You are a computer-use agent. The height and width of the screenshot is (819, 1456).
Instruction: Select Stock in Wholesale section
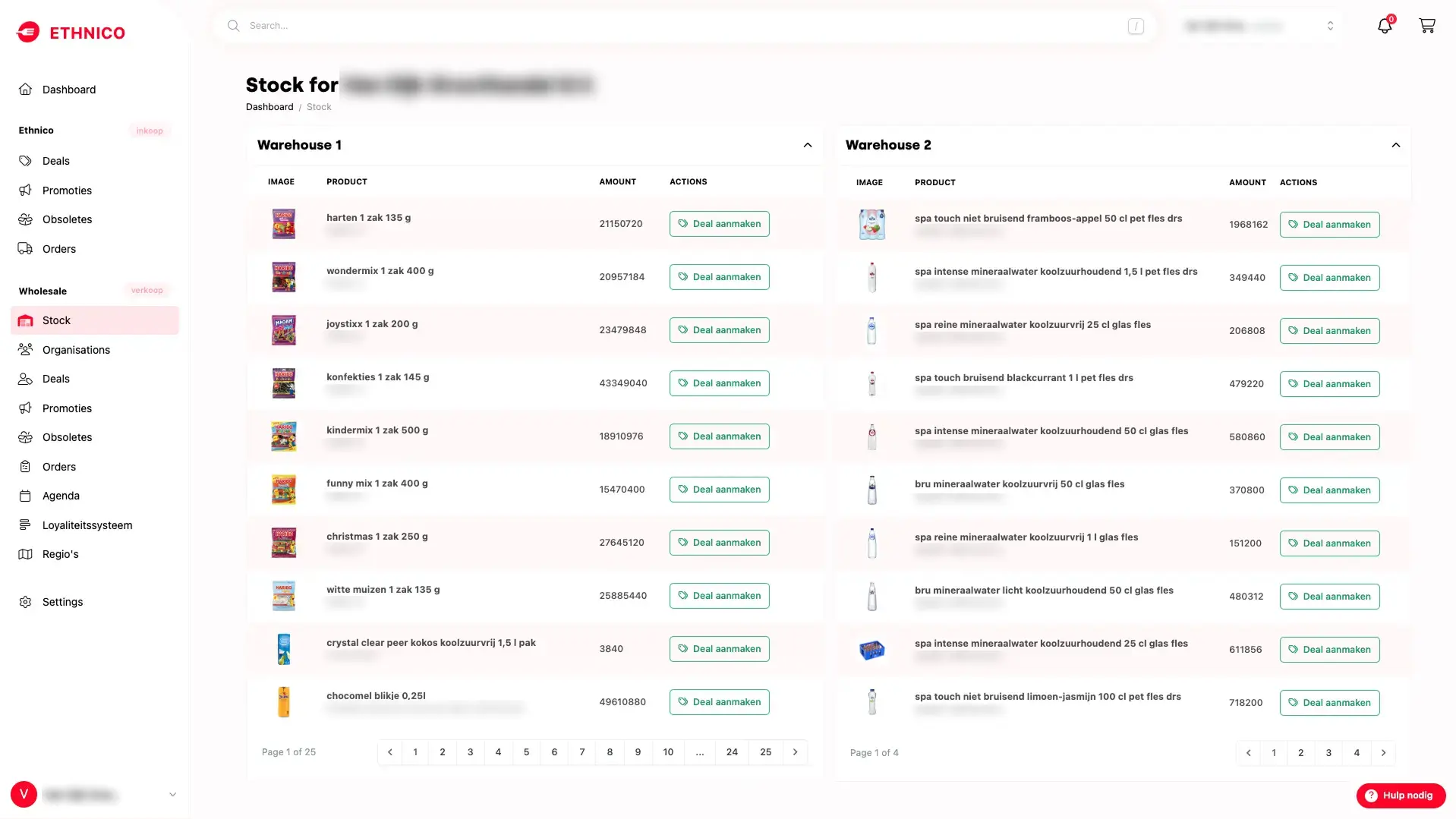click(95, 320)
